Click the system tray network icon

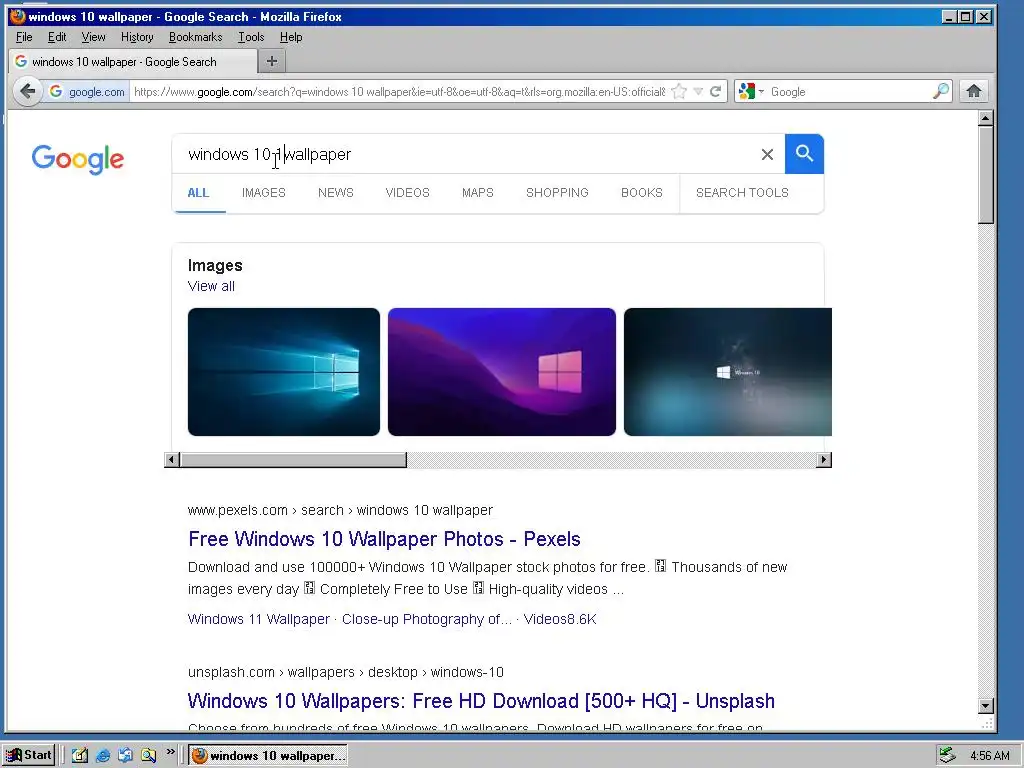[947, 755]
